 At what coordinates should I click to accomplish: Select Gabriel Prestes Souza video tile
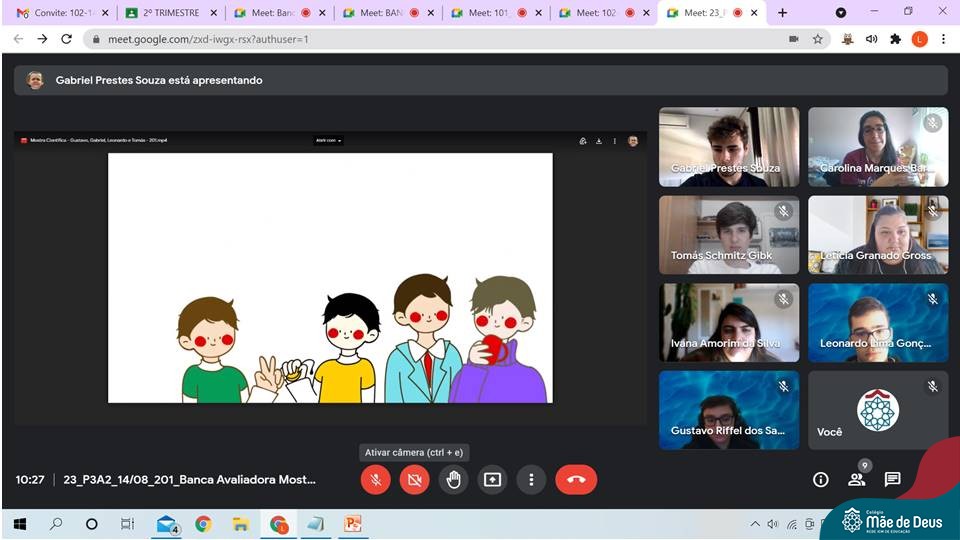(729, 147)
